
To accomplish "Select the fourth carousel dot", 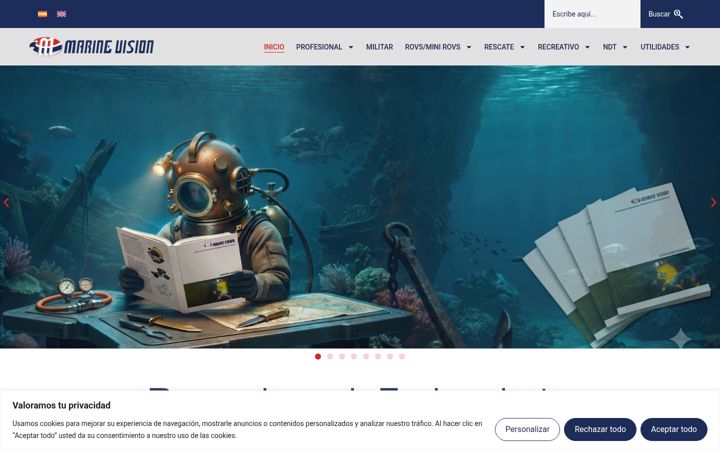I will pos(354,356).
